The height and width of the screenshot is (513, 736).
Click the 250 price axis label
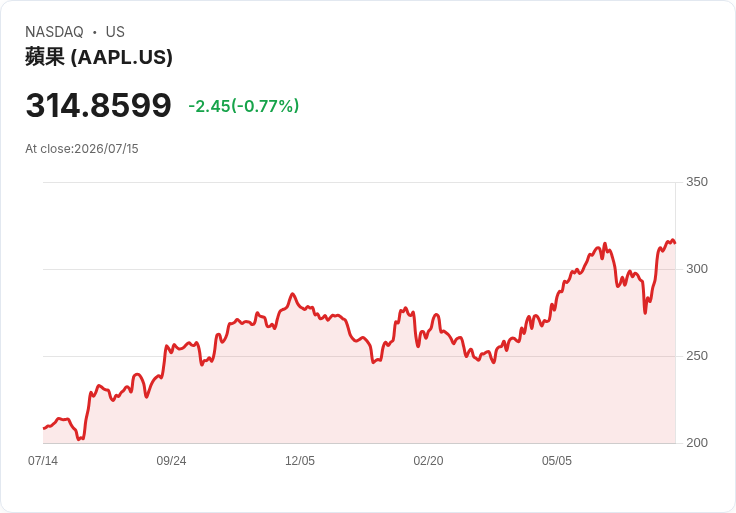click(x=697, y=356)
